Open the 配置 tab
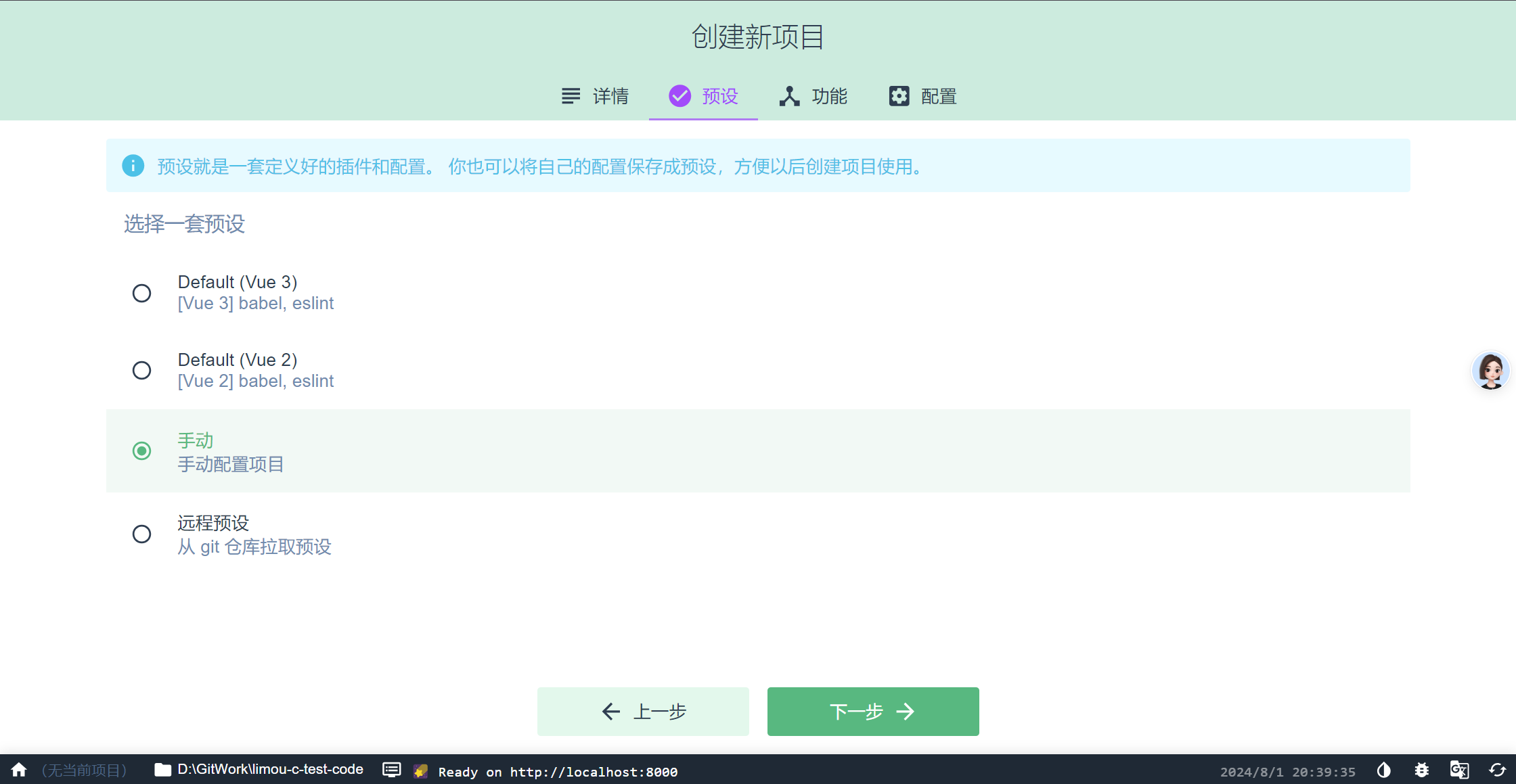 [922, 97]
